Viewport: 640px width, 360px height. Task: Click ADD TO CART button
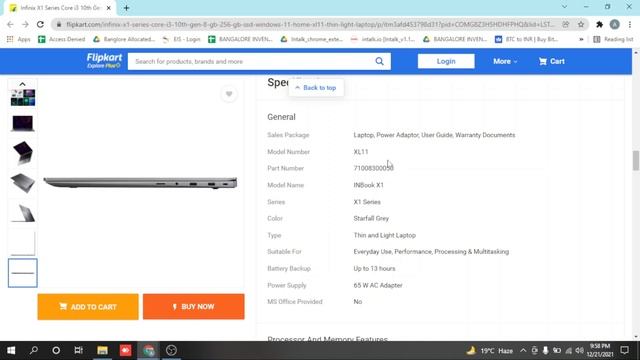pos(88,307)
